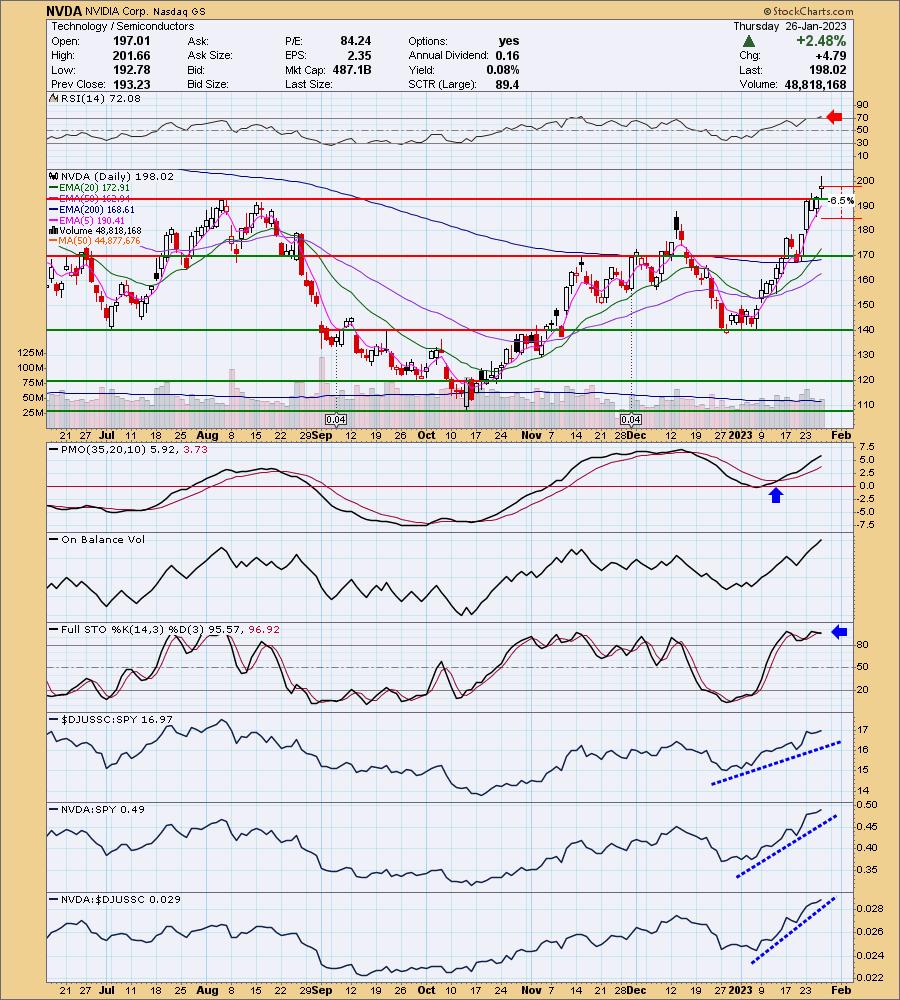Click the EMA(5) 190.41 legend entry

87,220
